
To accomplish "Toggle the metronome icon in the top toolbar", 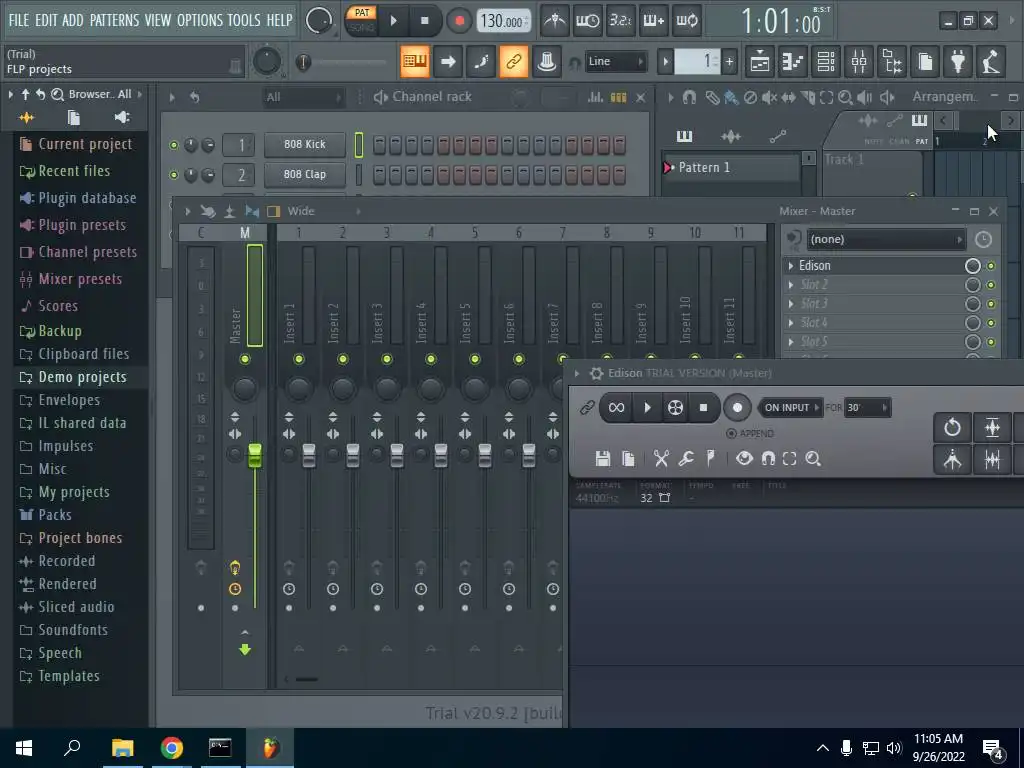I will pyautogui.click(x=555, y=21).
